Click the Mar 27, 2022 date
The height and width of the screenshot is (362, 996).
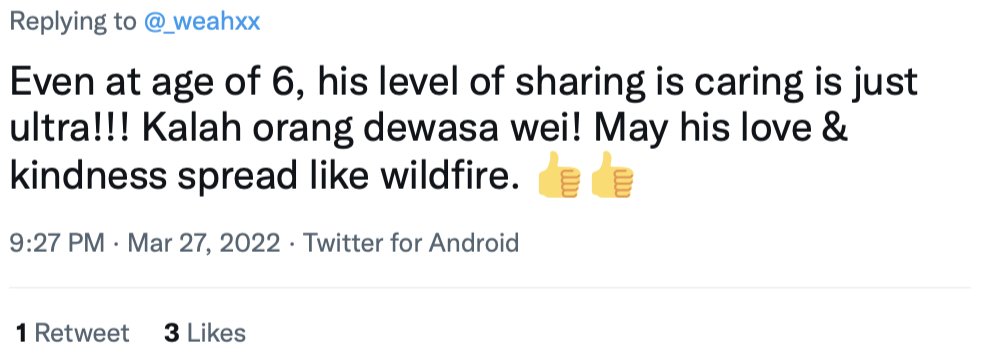[203, 243]
